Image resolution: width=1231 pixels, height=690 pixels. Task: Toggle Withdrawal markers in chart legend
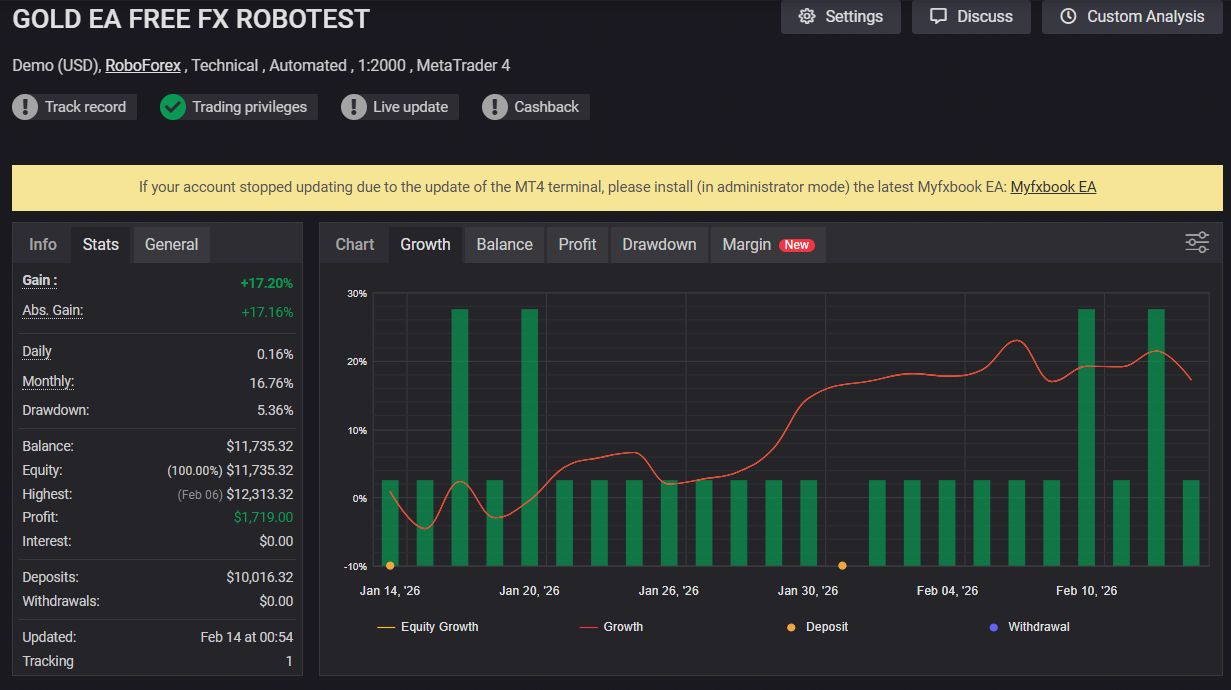(x=1027, y=627)
